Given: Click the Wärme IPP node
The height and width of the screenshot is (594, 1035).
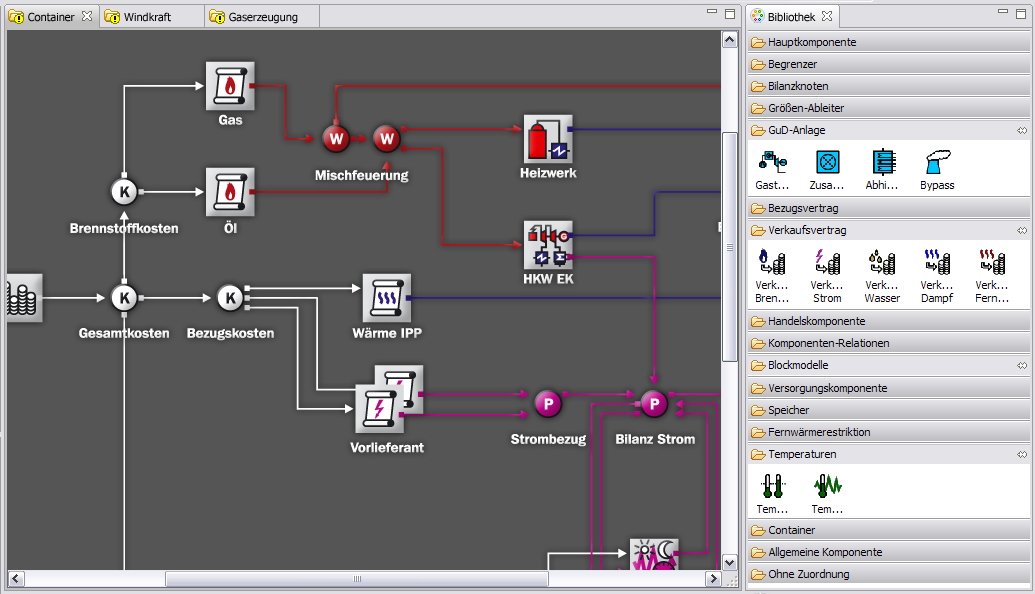Looking at the screenshot, I should [386, 298].
